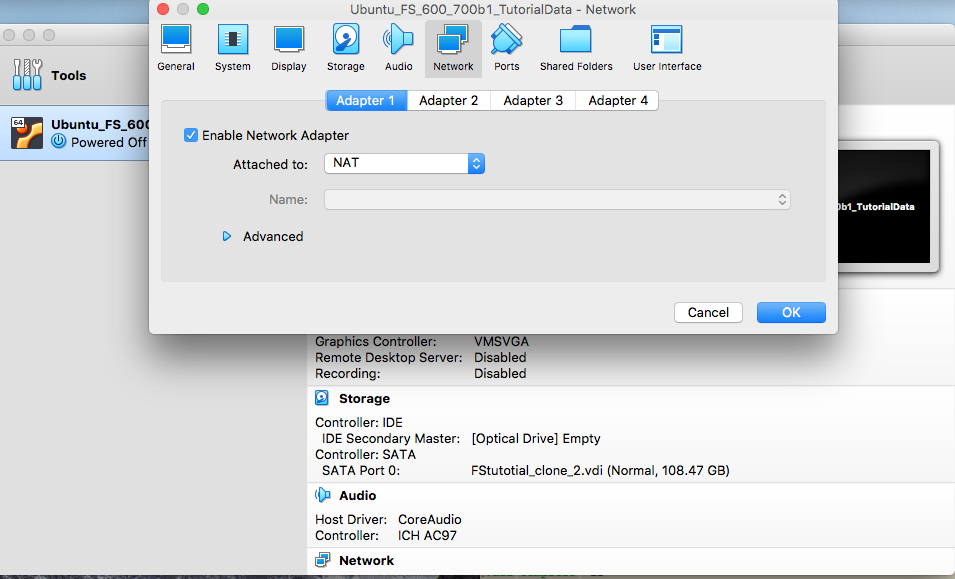Go to the Audio settings section

pyautogui.click(x=398, y=48)
